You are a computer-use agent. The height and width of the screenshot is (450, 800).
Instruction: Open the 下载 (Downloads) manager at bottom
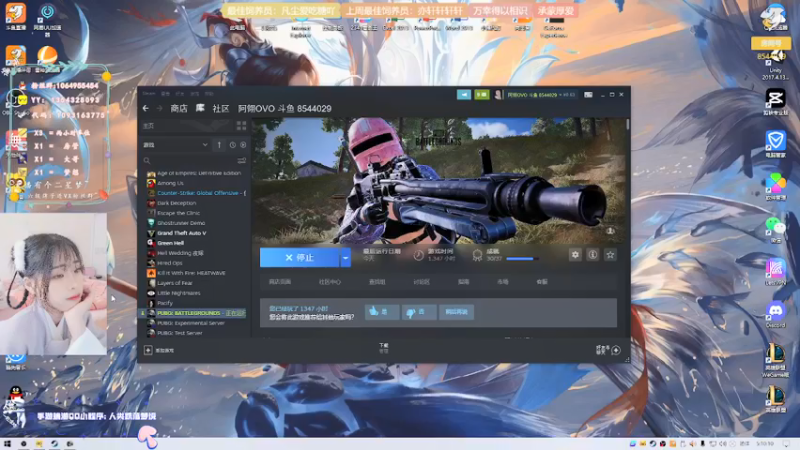pos(384,348)
